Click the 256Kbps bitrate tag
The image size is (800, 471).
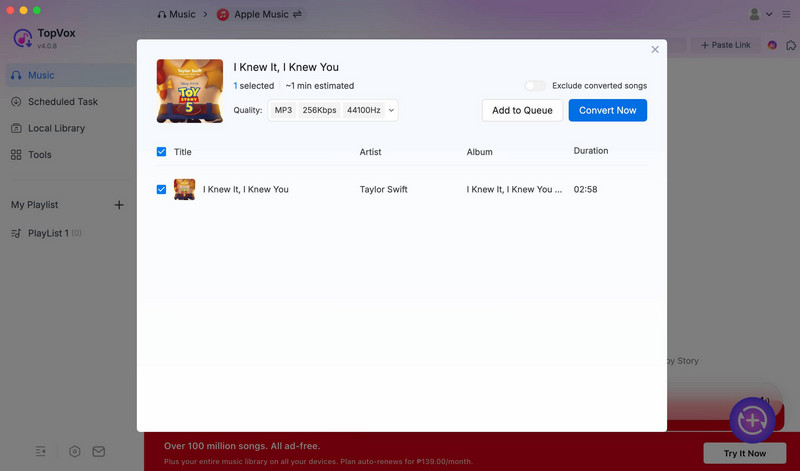tap(319, 110)
